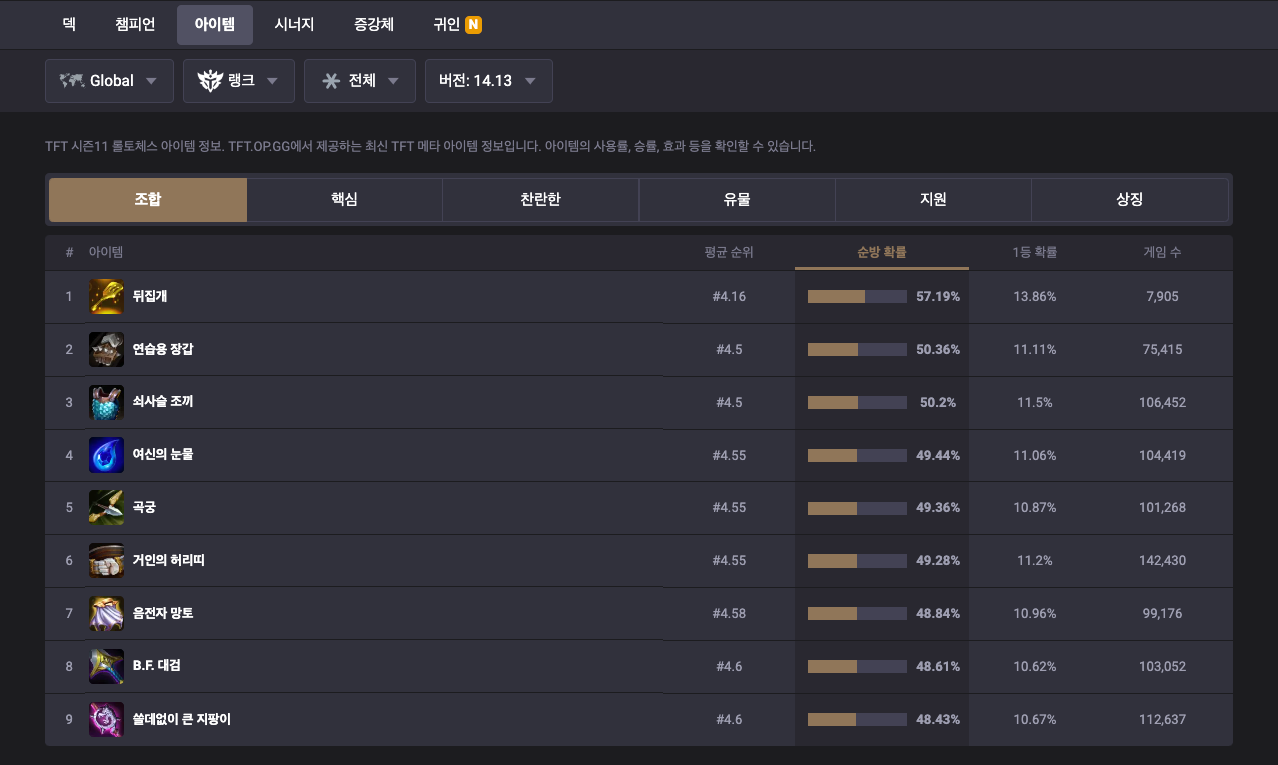Open the 버전: 14.13 version dropdown
Image resolution: width=1278 pixels, height=765 pixels.
[x=489, y=81]
